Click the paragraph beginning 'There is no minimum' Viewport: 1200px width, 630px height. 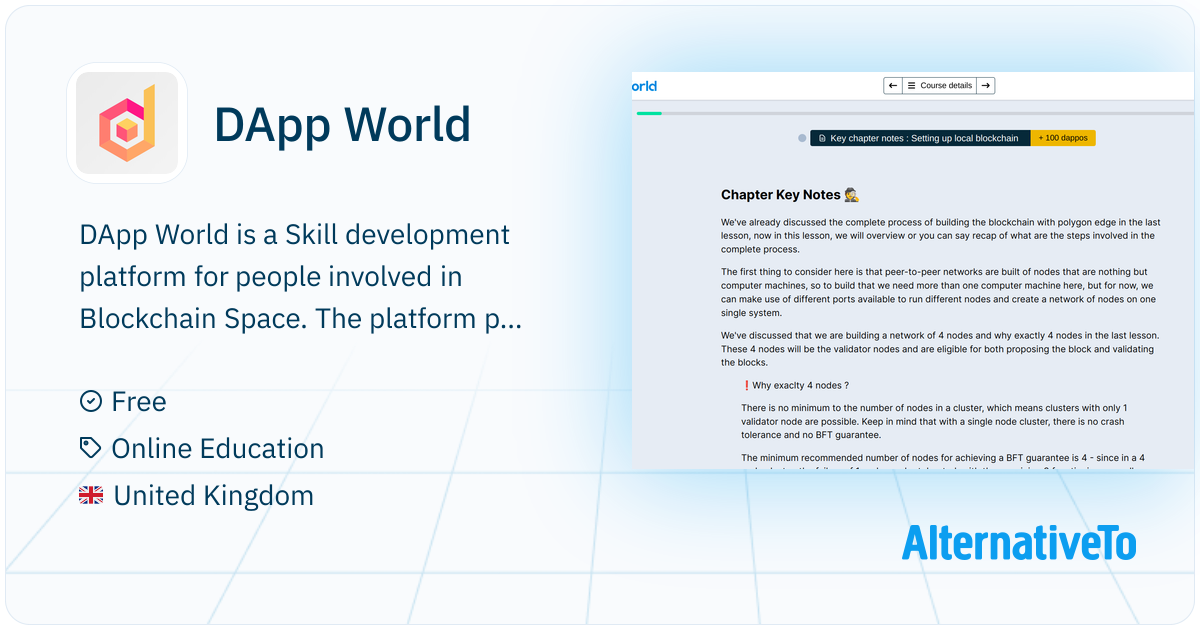[934, 421]
